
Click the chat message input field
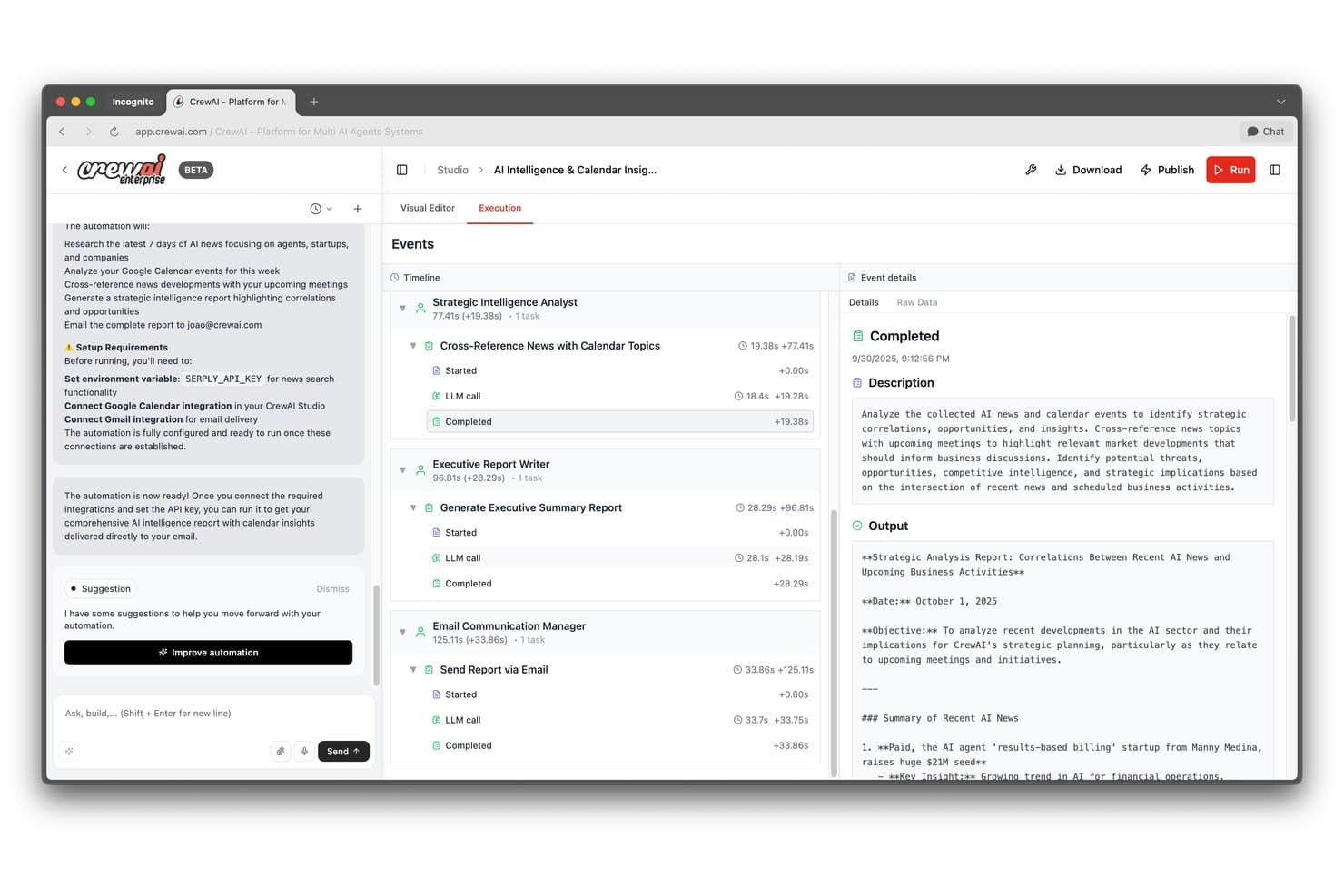[x=213, y=714]
